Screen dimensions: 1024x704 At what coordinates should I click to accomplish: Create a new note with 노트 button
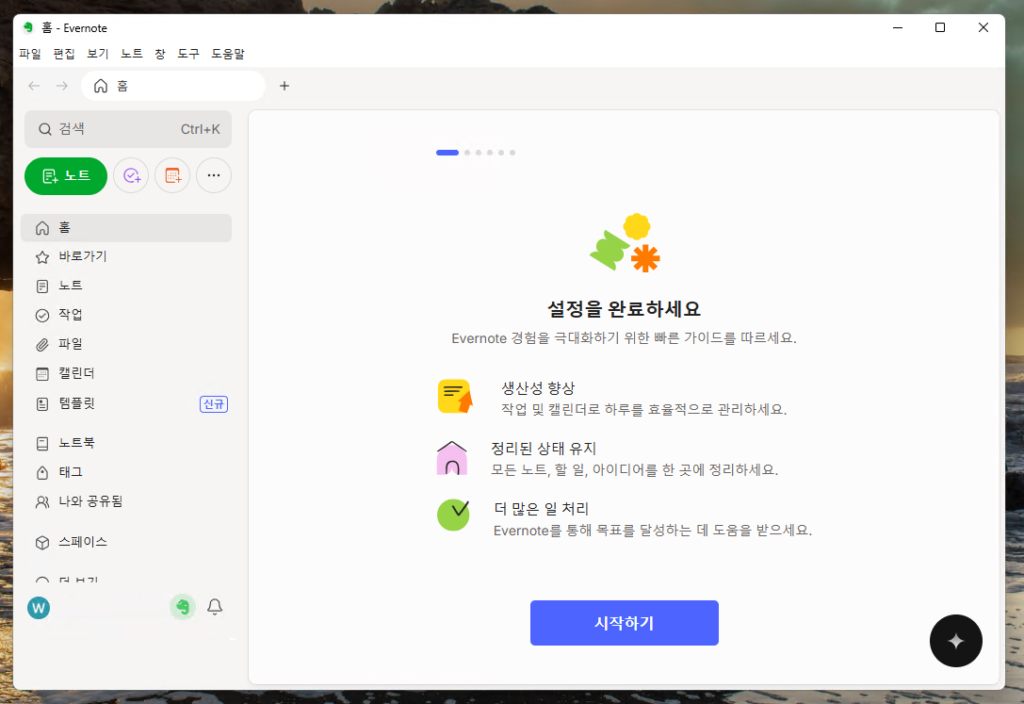(66, 176)
